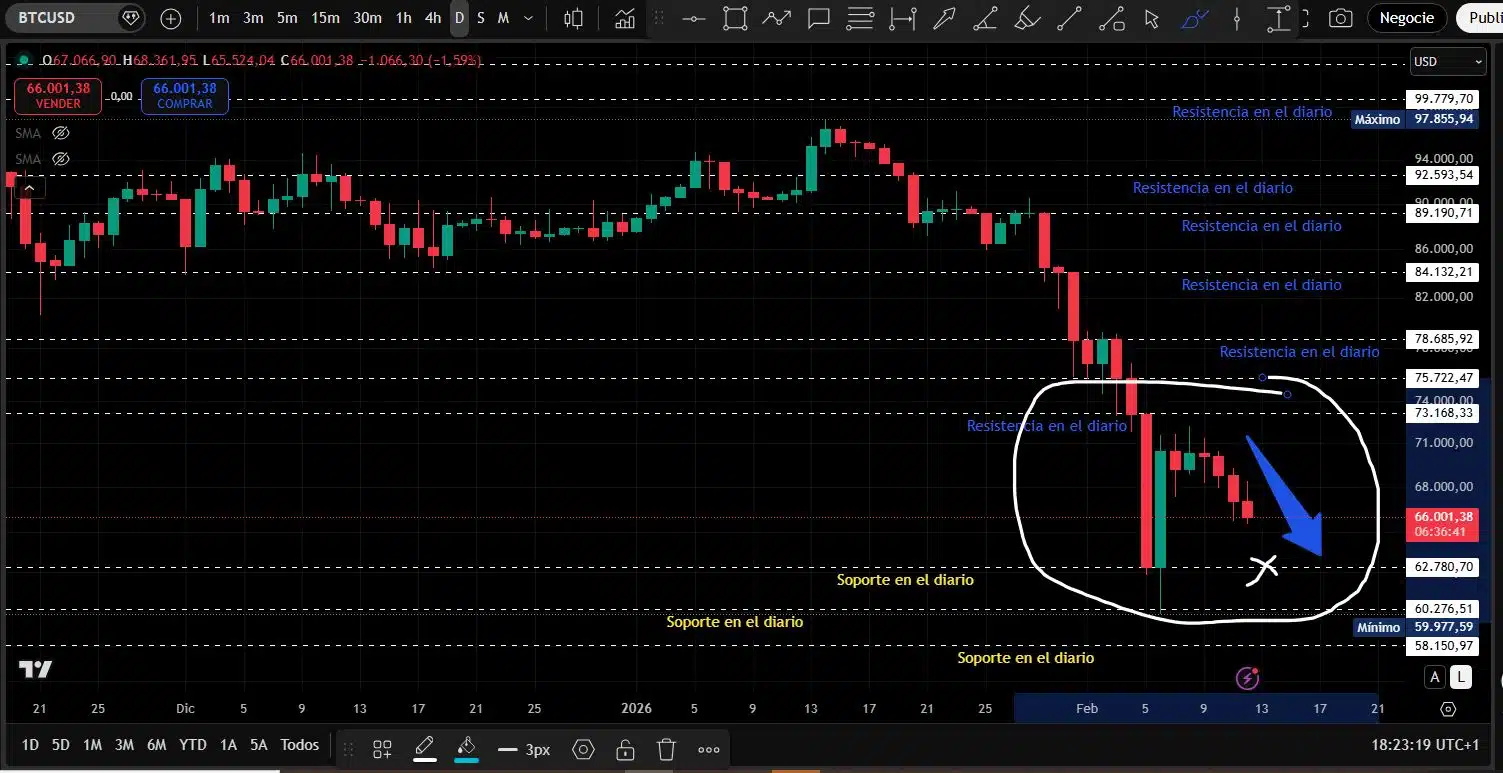
Task: Show the second hidden SMA indicator
Action: coord(60,158)
